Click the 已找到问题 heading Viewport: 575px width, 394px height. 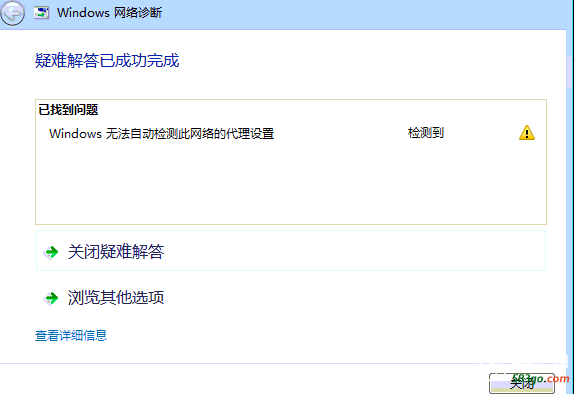click(x=68, y=110)
